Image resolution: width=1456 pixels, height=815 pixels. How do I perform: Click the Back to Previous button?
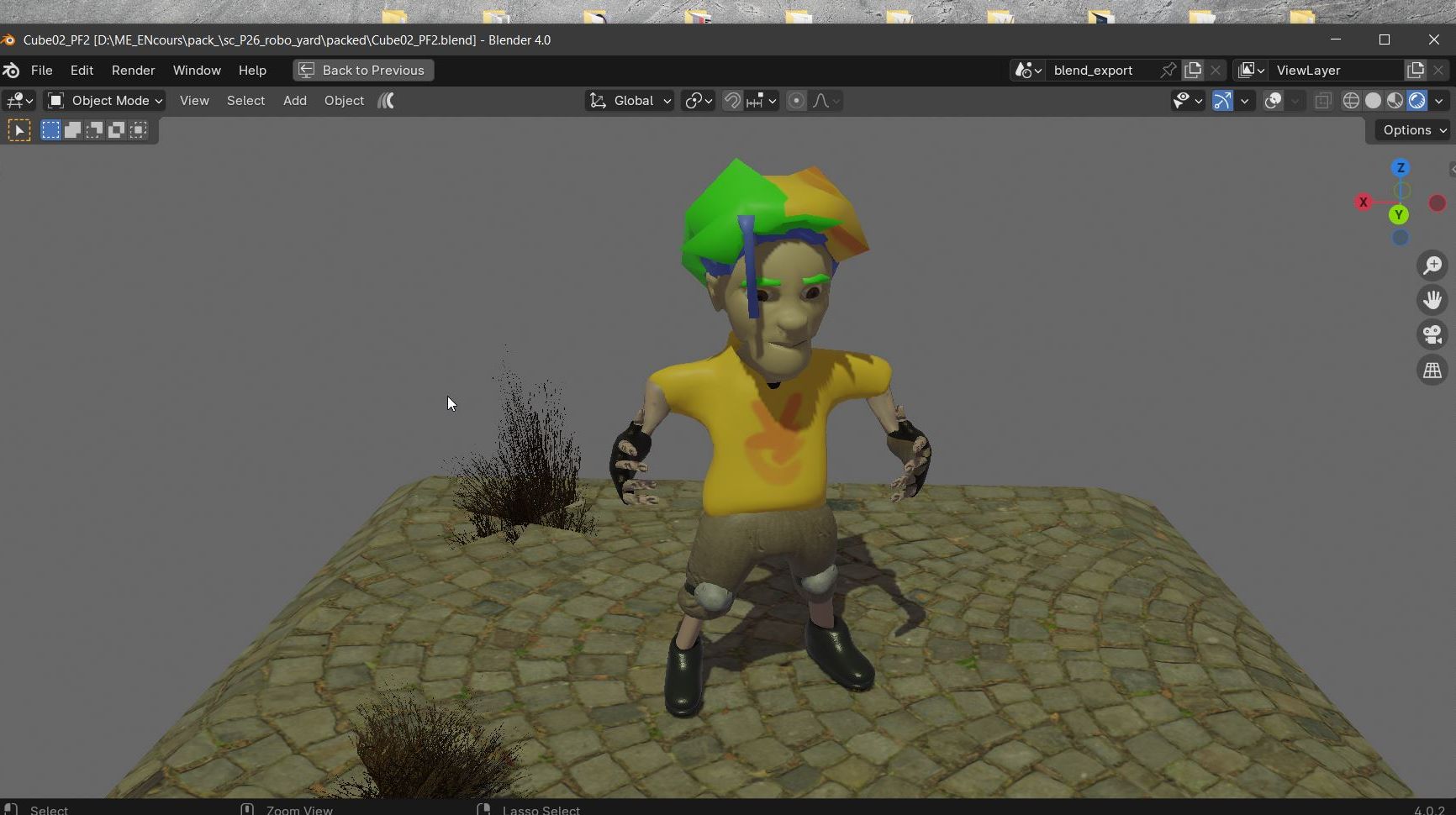click(x=363, y=71)
